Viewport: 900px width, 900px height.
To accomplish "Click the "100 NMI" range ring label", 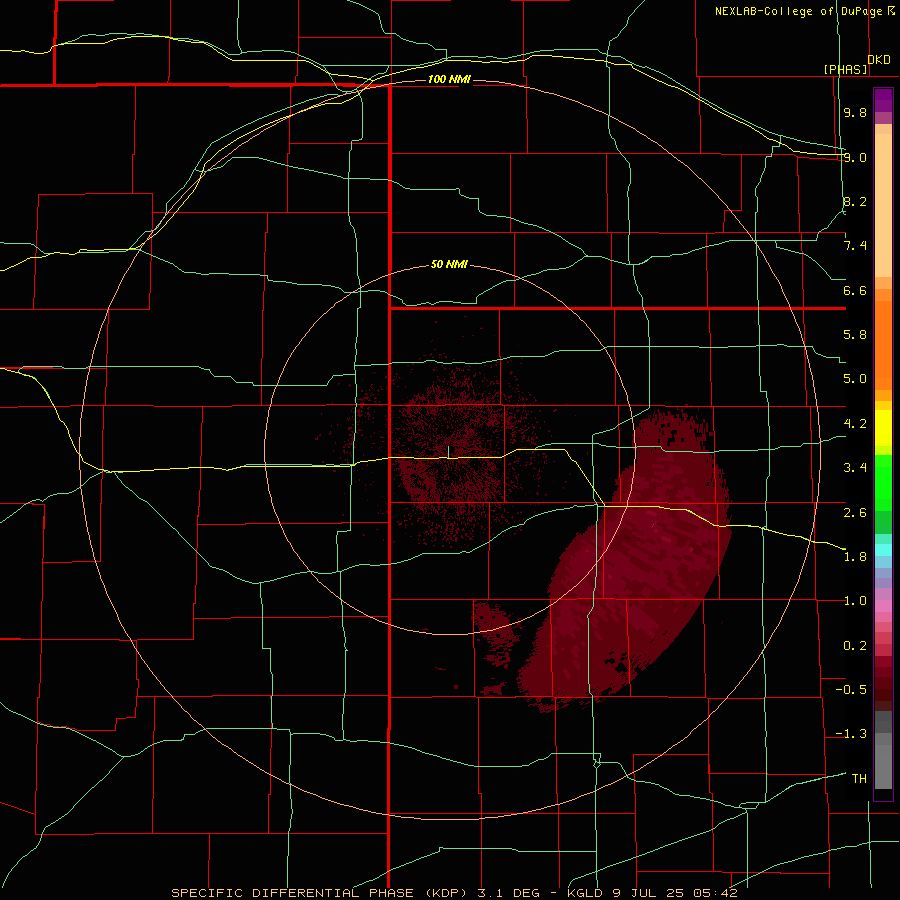I will 449,79.
